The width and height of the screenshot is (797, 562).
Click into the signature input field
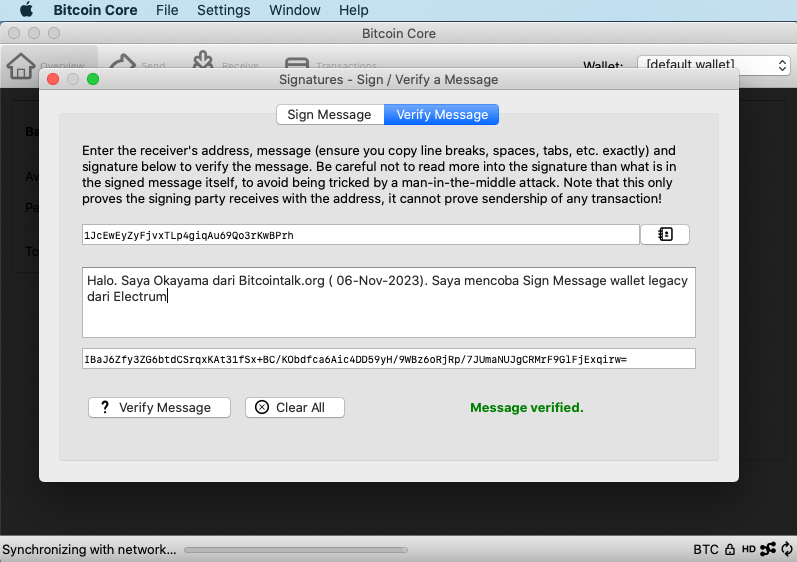(389, 359)
